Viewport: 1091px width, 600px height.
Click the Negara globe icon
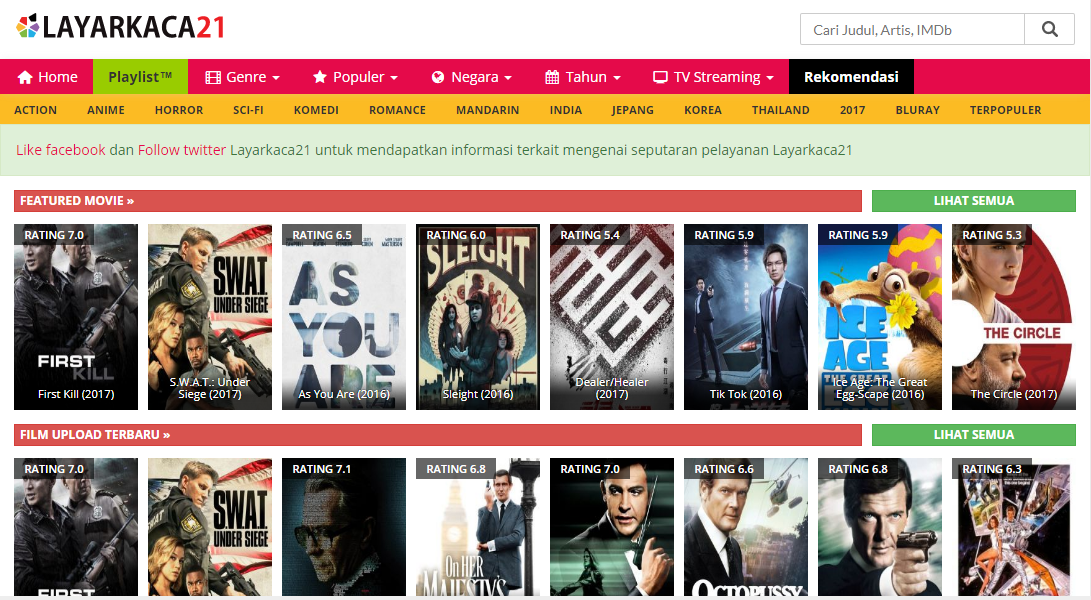point(438,77)
